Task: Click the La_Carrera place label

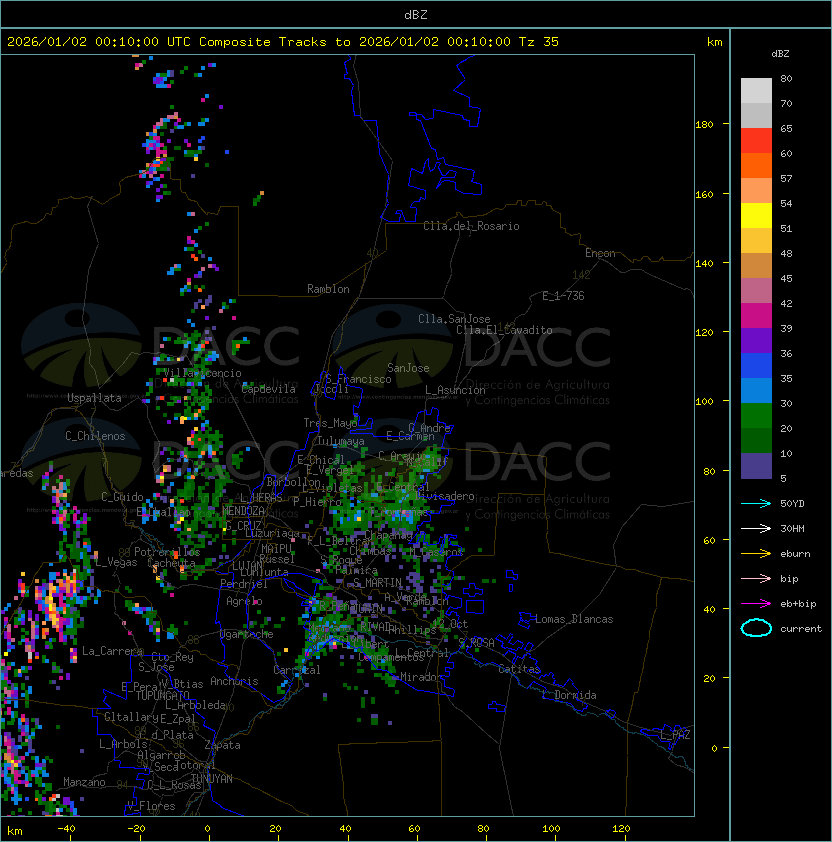Action: point(112,651)
